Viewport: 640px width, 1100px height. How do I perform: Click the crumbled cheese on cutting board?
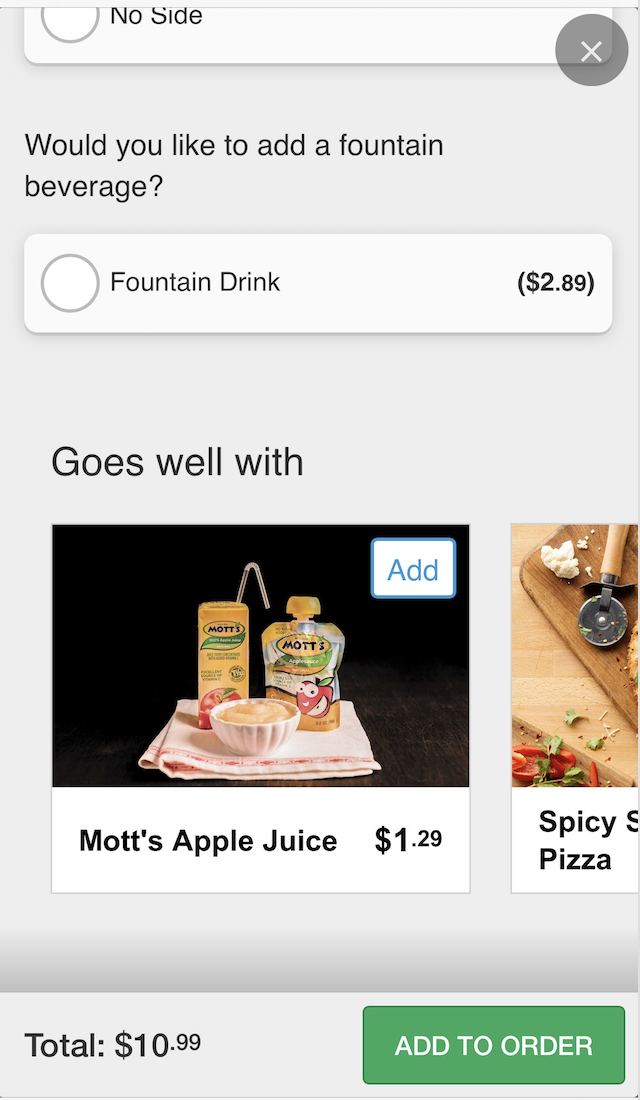[x=560, y=558]
